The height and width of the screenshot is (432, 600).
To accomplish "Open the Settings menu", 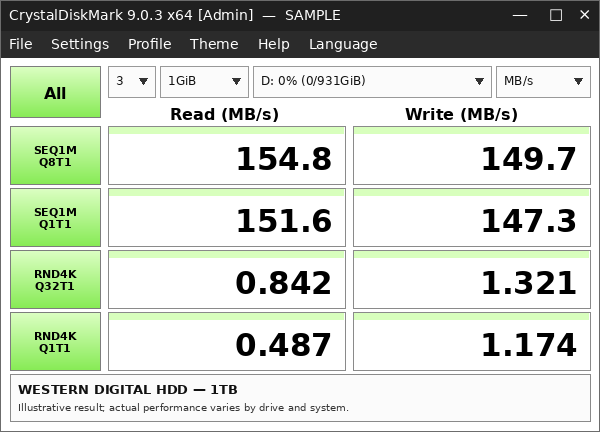I will tap(80, 44).
